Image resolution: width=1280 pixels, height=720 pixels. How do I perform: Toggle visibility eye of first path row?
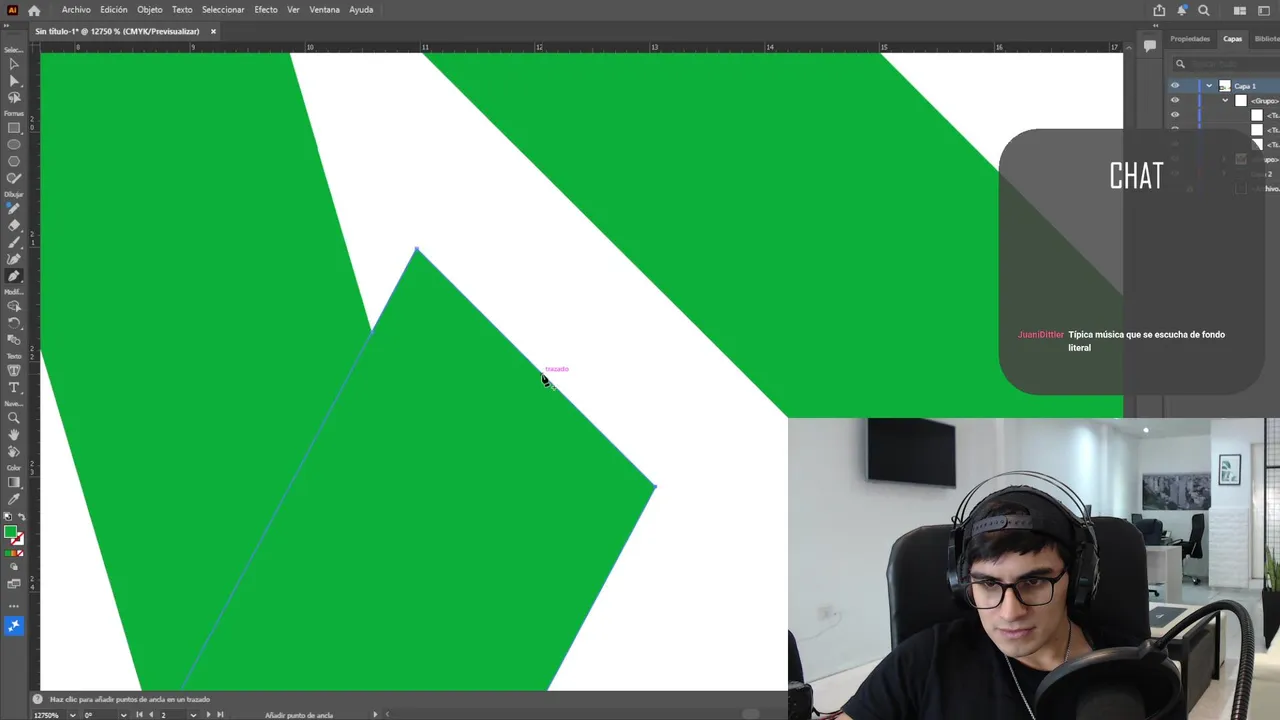tap(1175, 115)
